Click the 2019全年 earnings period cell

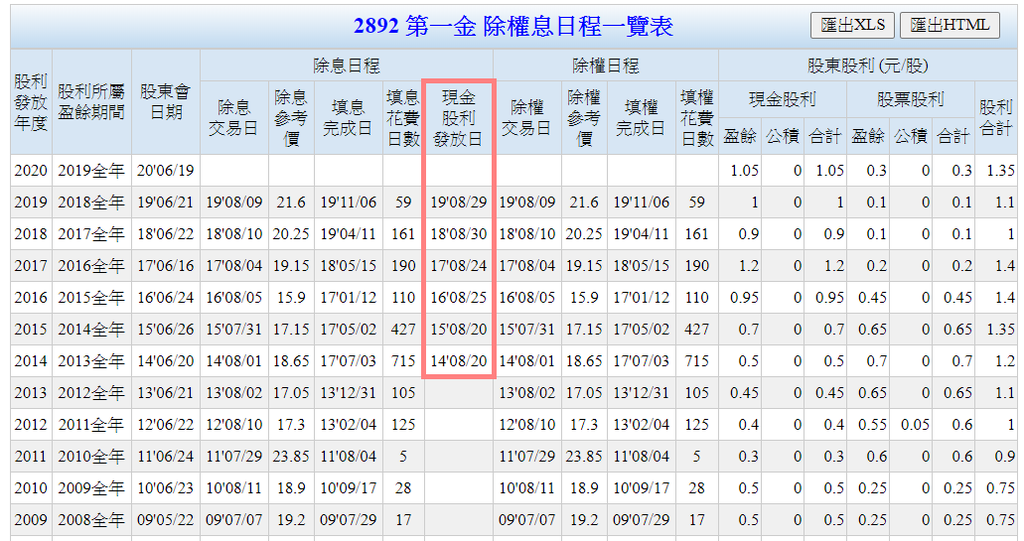[x=91, y=171]
